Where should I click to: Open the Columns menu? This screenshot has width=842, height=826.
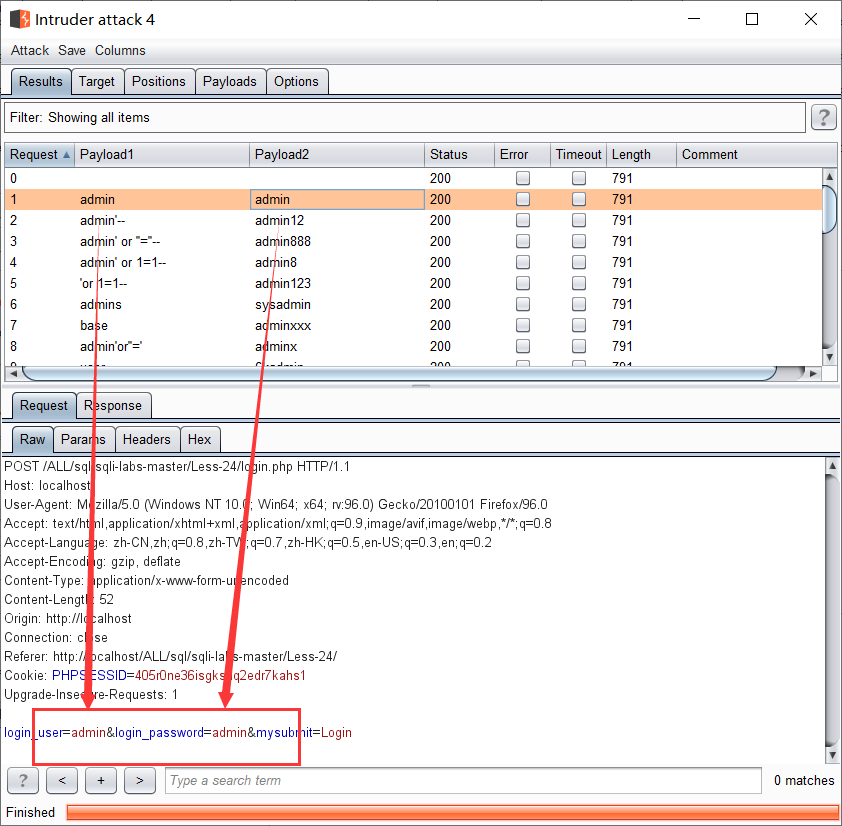click(120, 50)
